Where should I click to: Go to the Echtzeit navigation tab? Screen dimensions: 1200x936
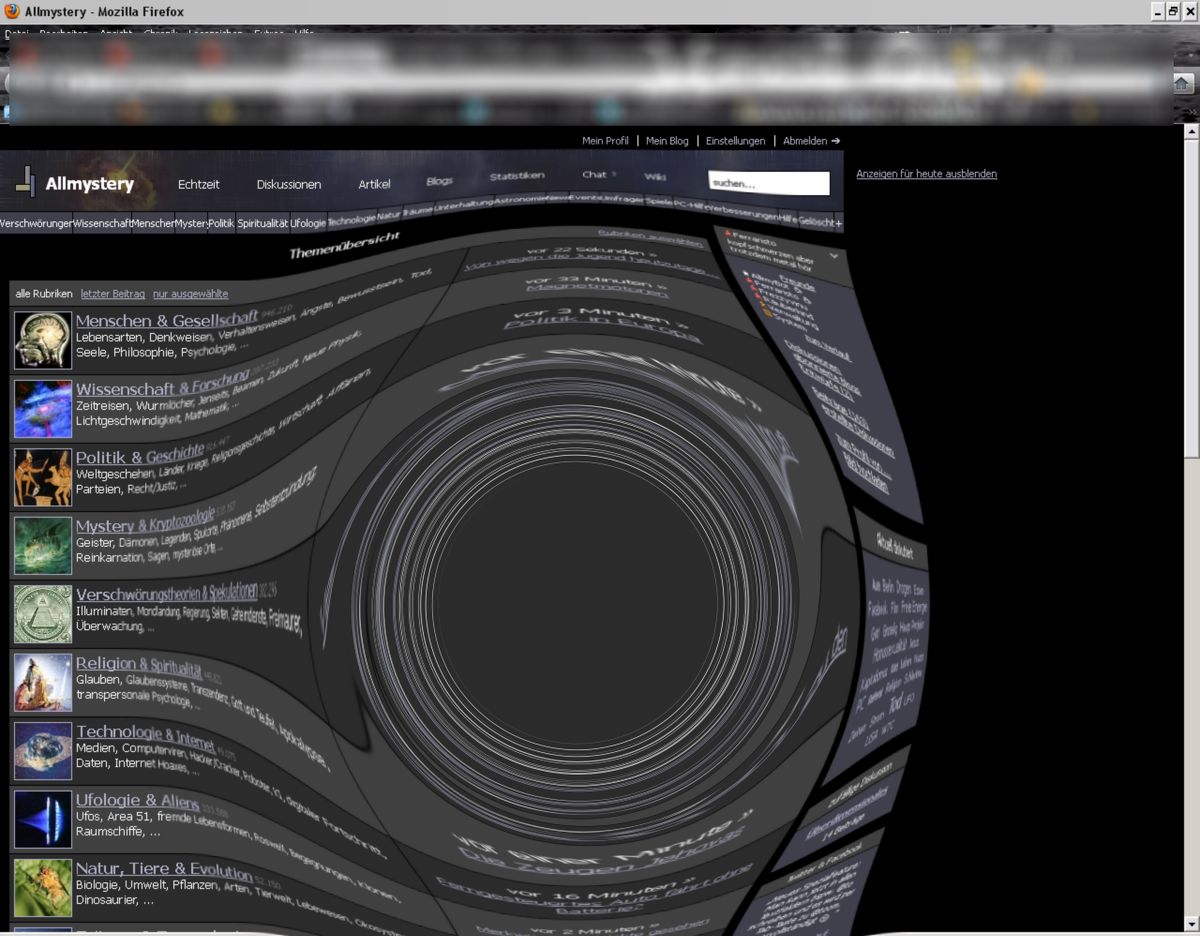tap(198, 184)
